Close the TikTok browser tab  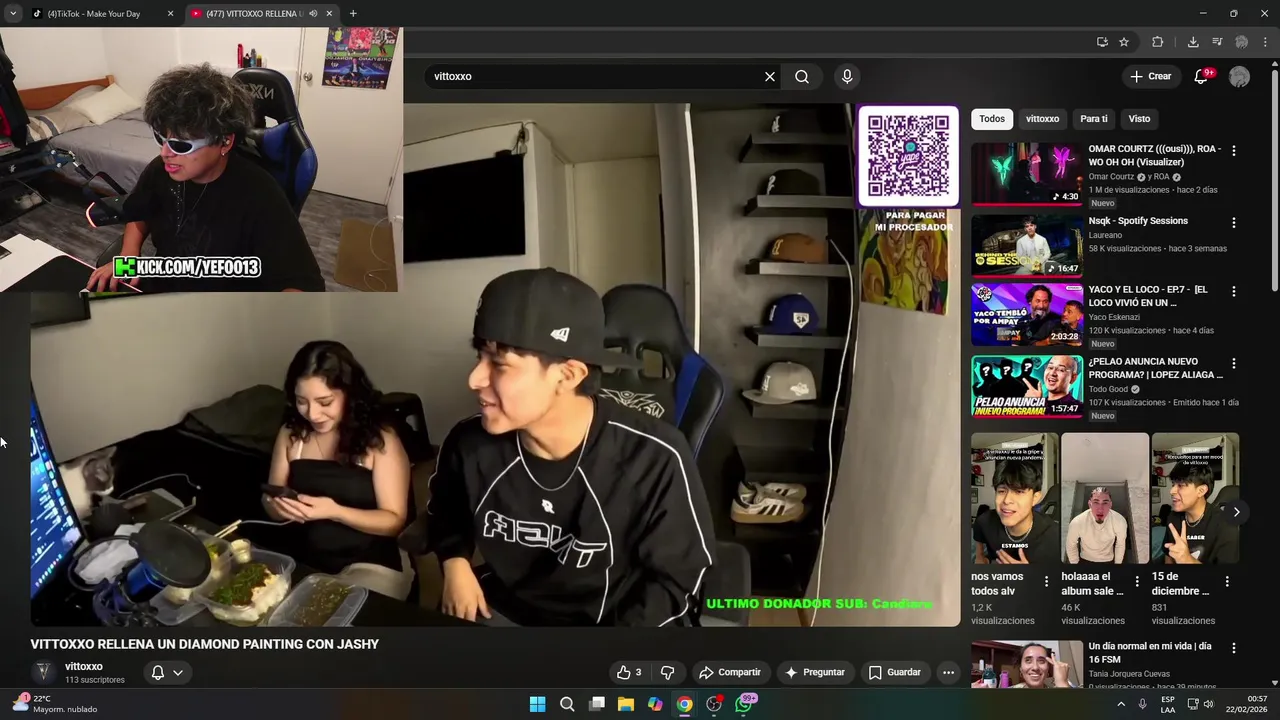pyautogui.click(x=170, y=13)
